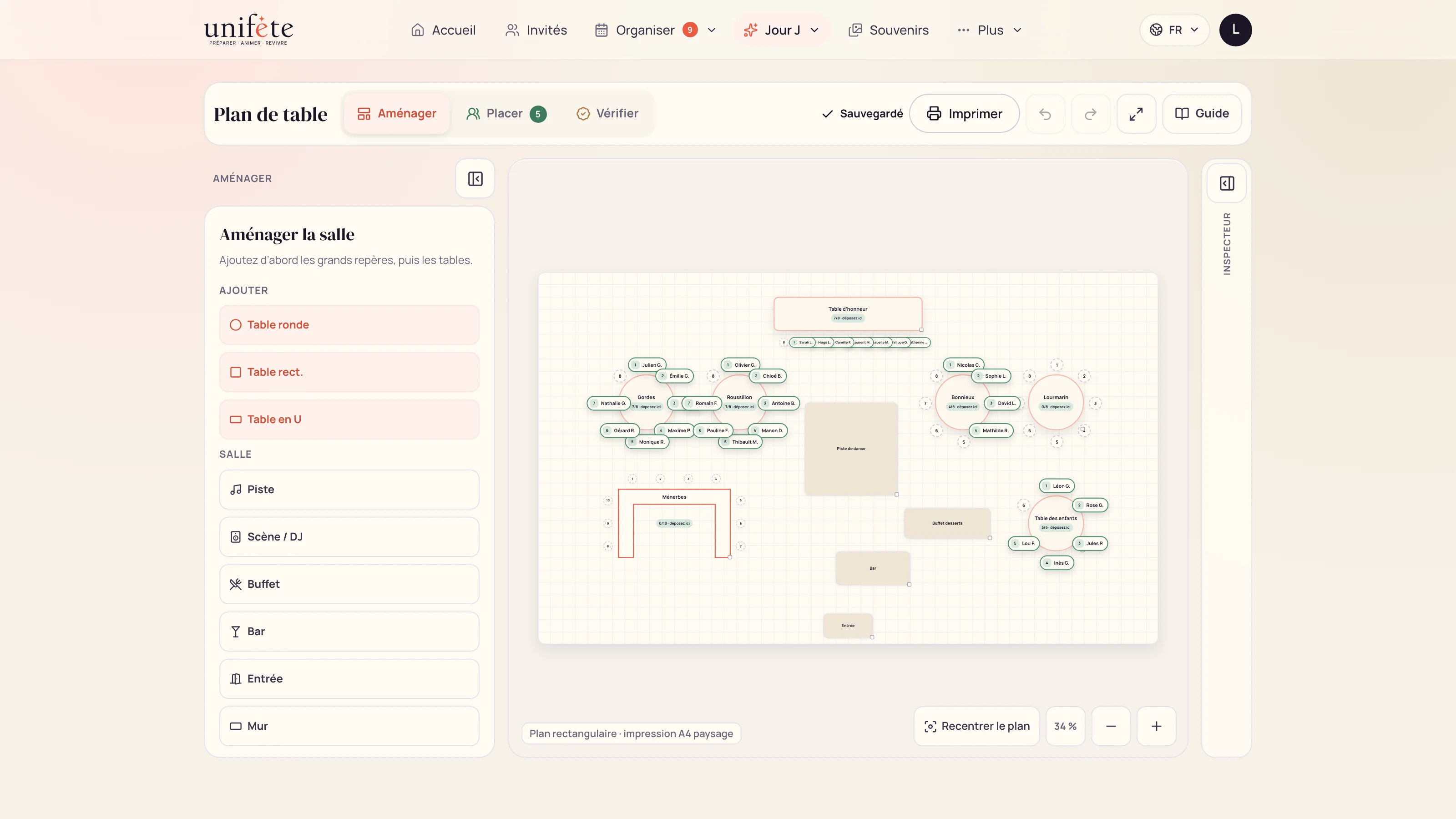Click the 34 % zoom level
1456x819 pixels.
[1066, 726]
